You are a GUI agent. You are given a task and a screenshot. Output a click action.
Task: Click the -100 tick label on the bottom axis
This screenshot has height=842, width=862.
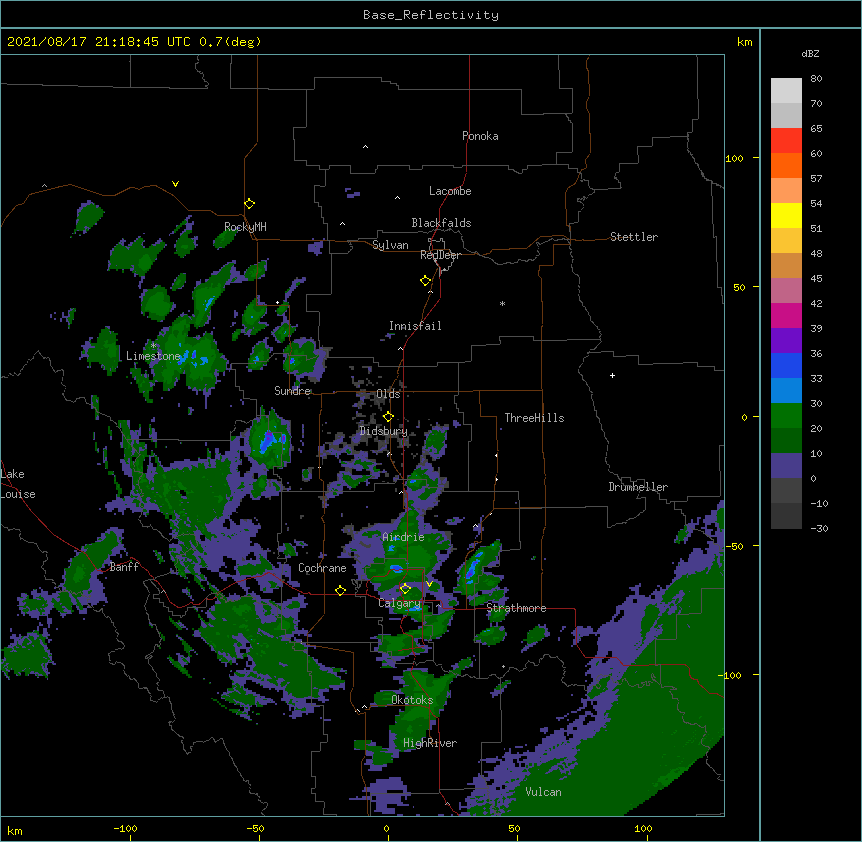click(125, 828)
